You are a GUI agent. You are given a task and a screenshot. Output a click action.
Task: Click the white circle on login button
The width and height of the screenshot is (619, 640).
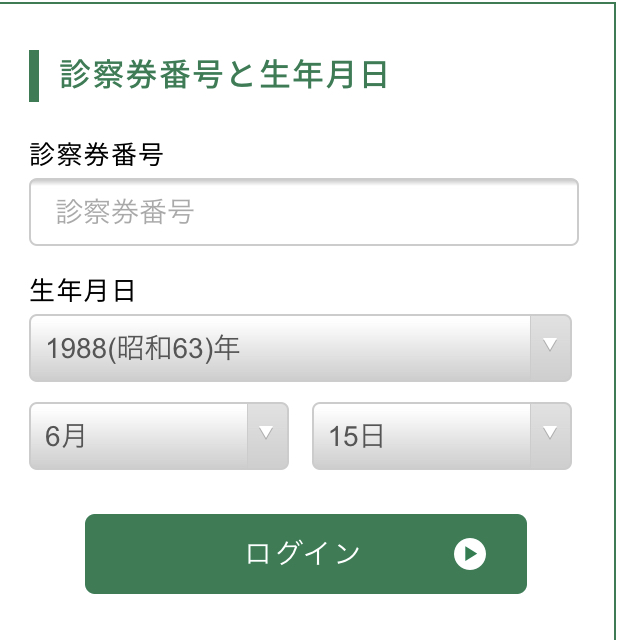[470, 554]
